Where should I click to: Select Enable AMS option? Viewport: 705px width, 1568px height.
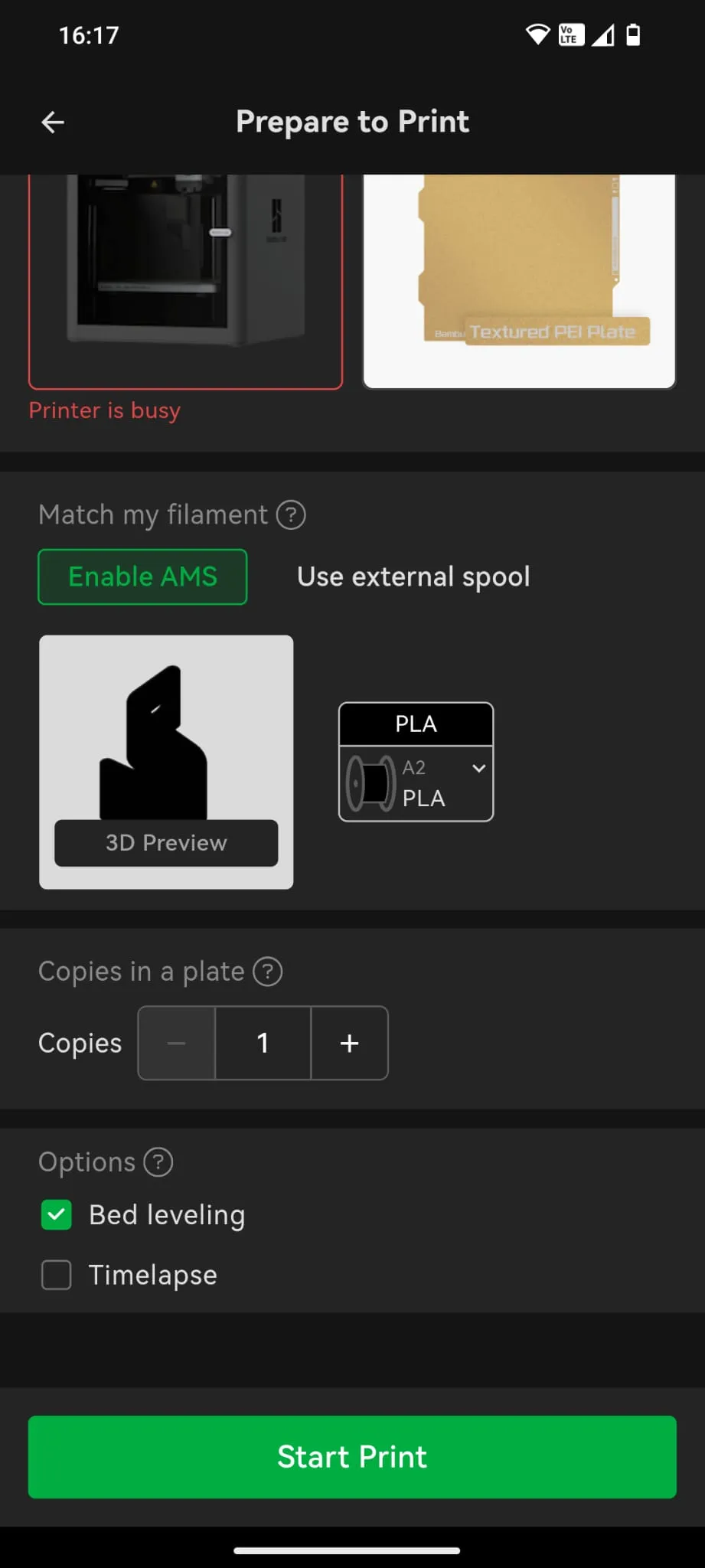point(142,577)
